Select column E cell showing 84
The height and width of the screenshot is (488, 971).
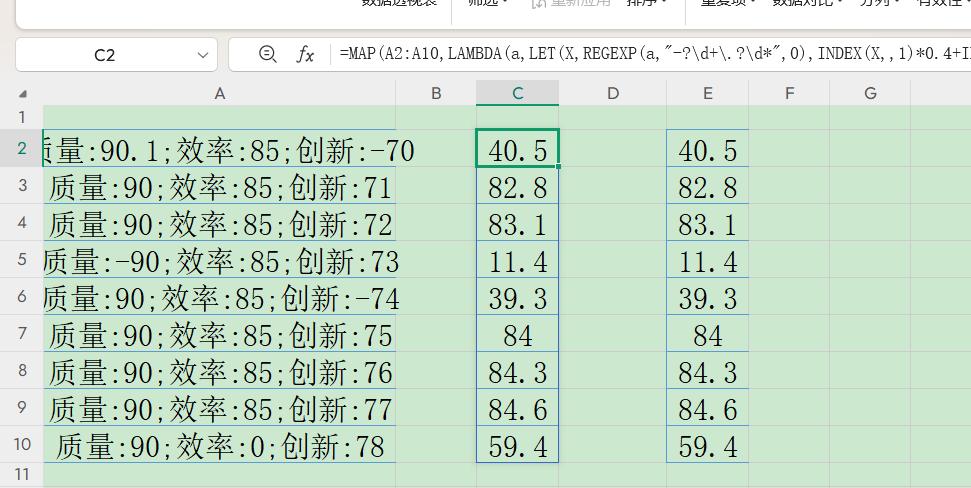[707, 334]
